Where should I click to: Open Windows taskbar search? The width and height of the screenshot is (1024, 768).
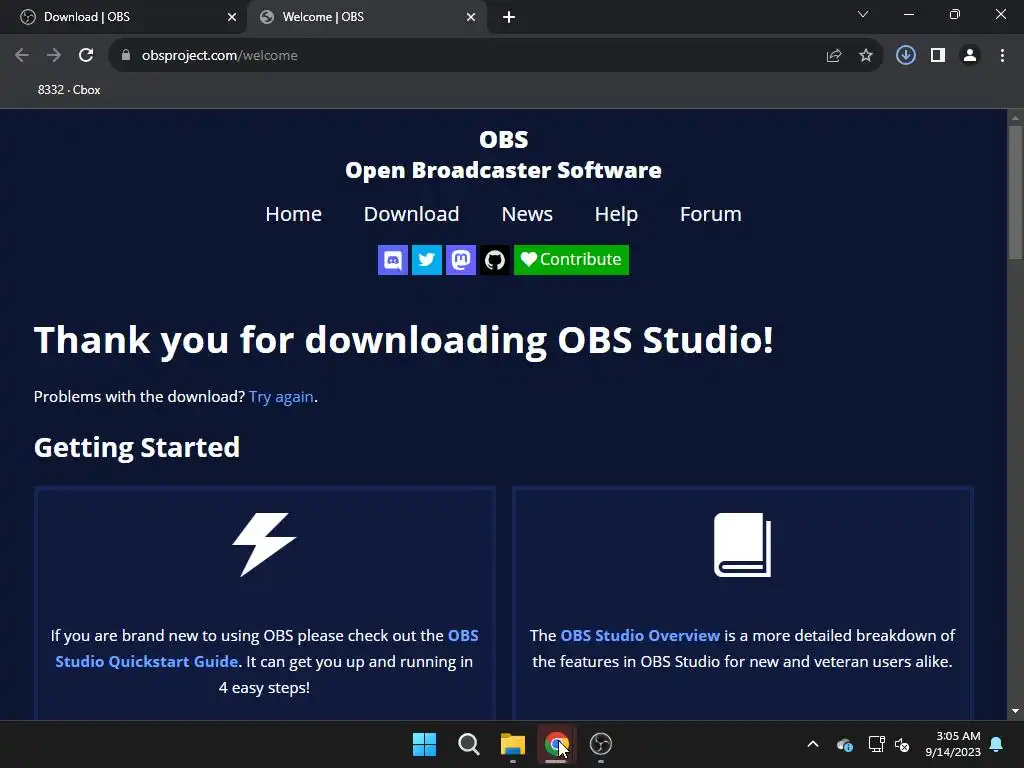click(469, 744)
